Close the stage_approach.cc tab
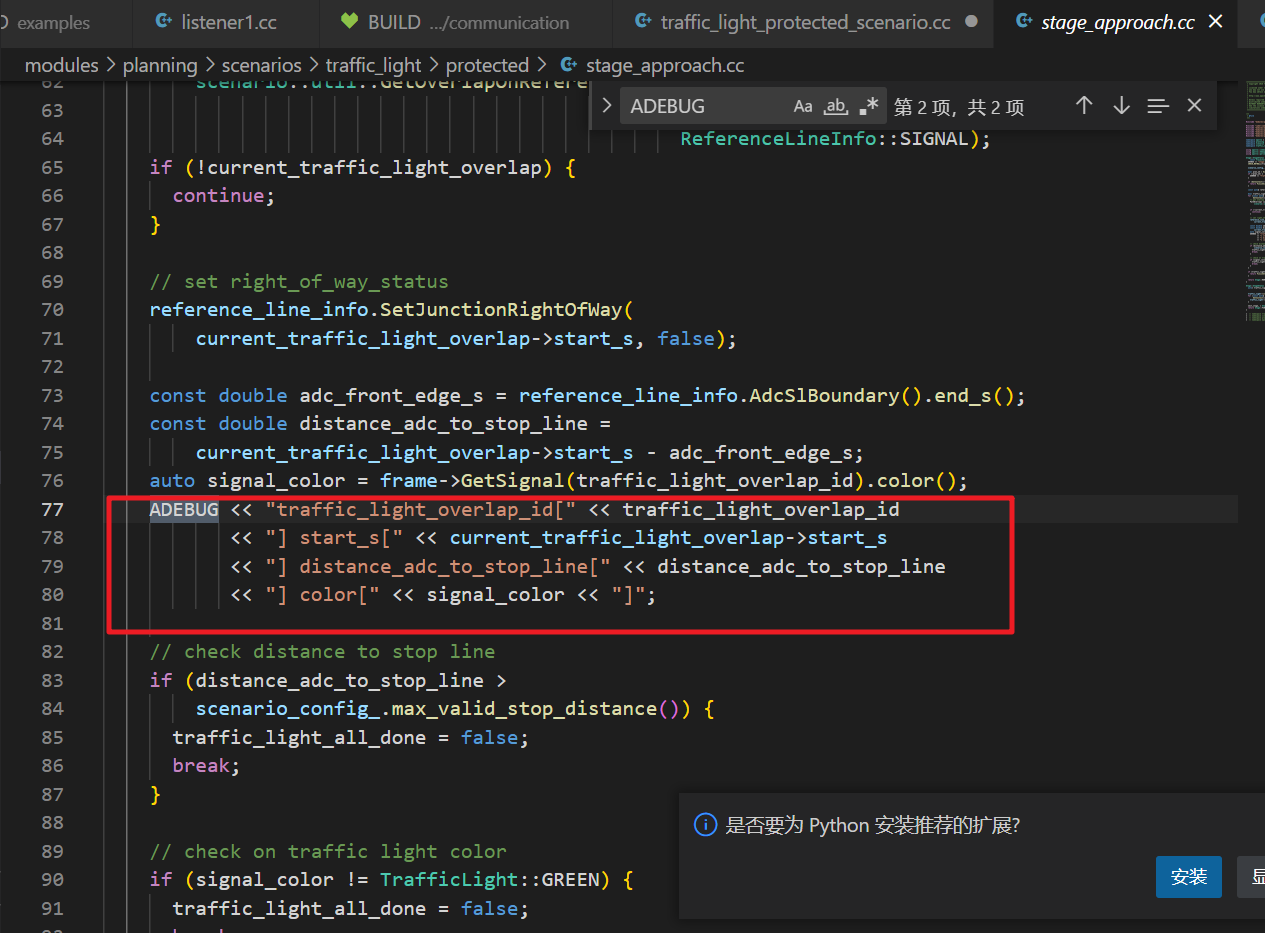The height and width of the screenshot is (933, 1265). click(x=1216, y=22)
